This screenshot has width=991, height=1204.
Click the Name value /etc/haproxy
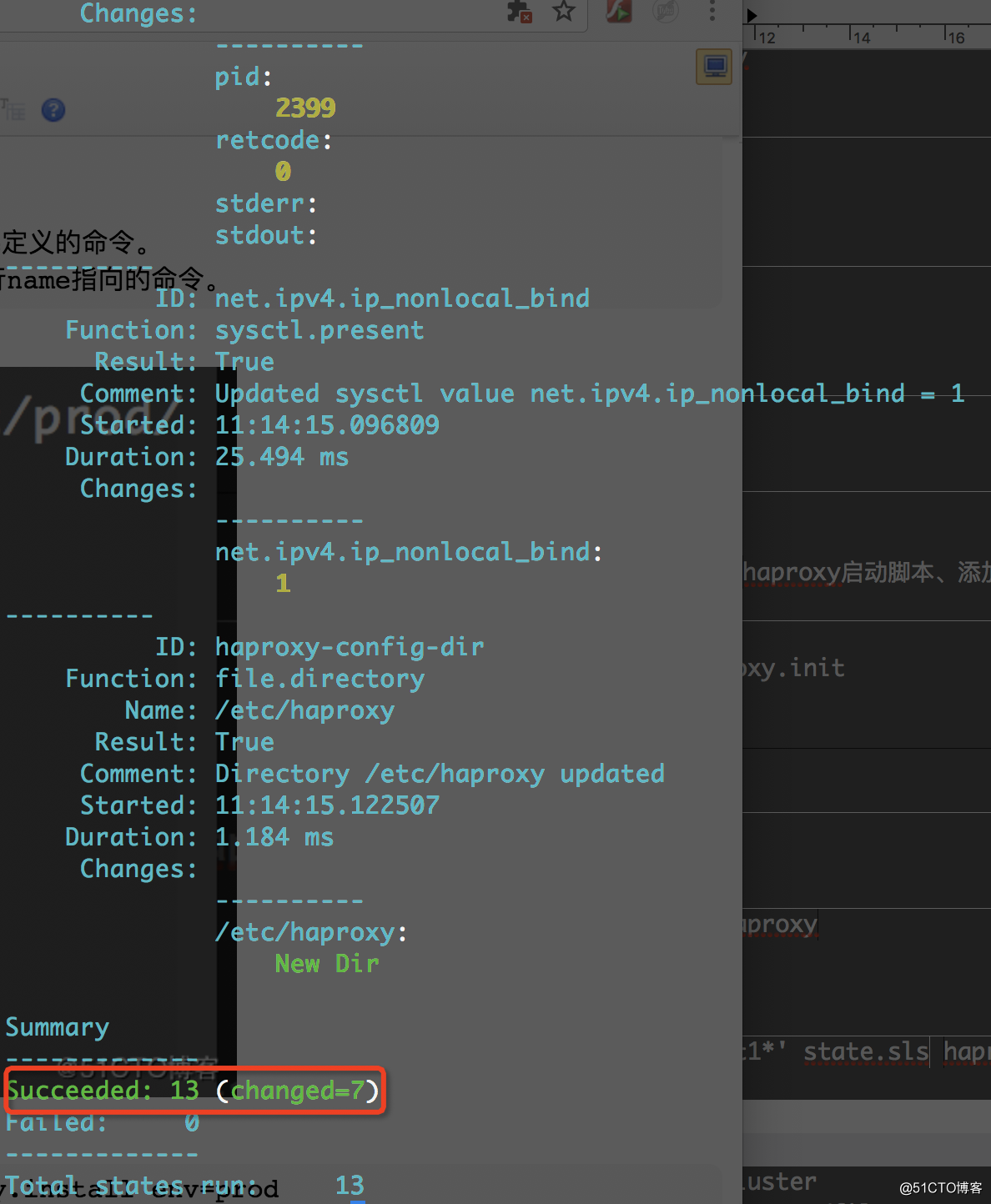click(304, 710)
